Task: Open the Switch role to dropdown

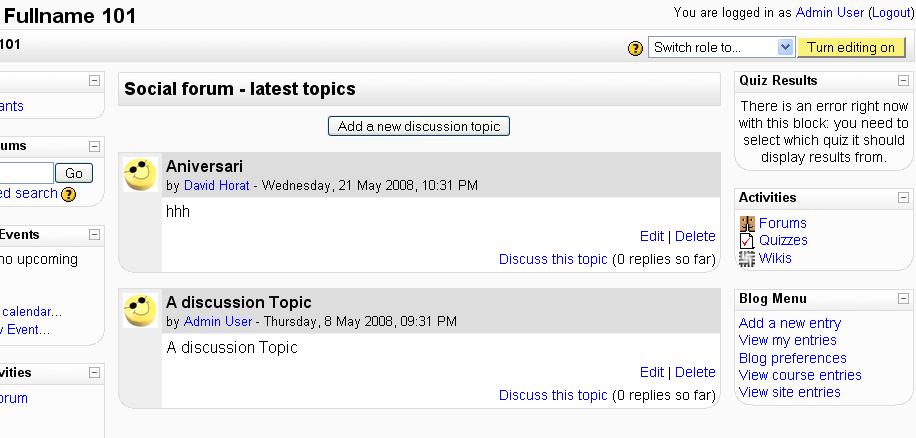Action: point(721,48)
